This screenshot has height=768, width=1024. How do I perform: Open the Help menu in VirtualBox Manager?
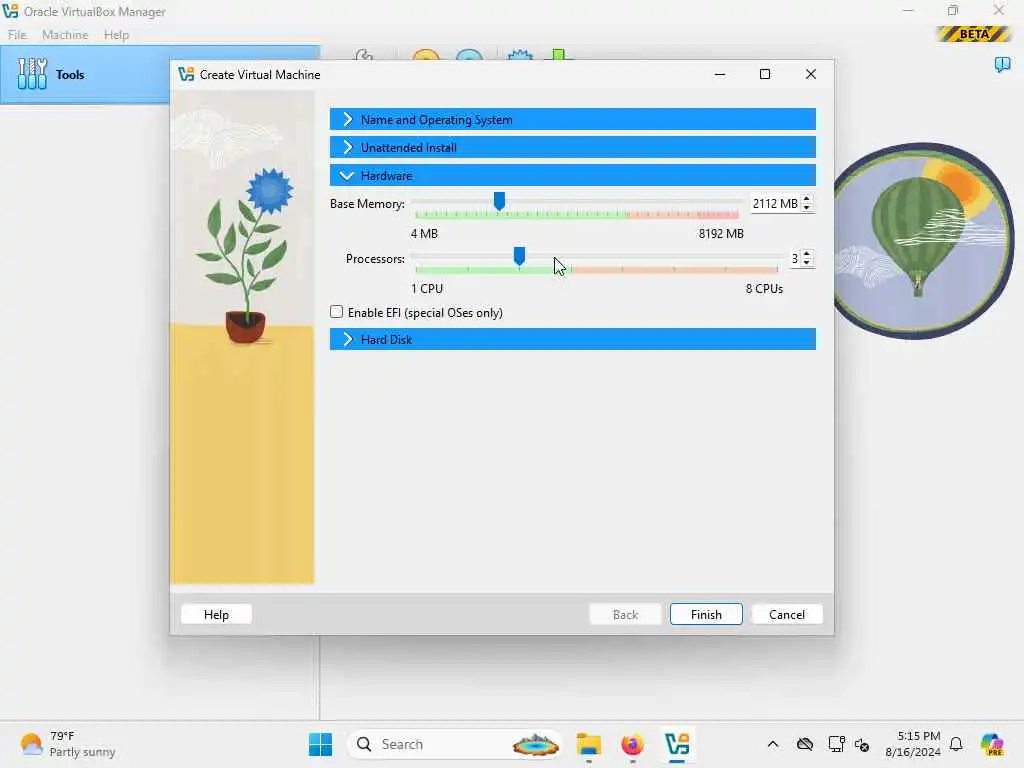point(116,35)
